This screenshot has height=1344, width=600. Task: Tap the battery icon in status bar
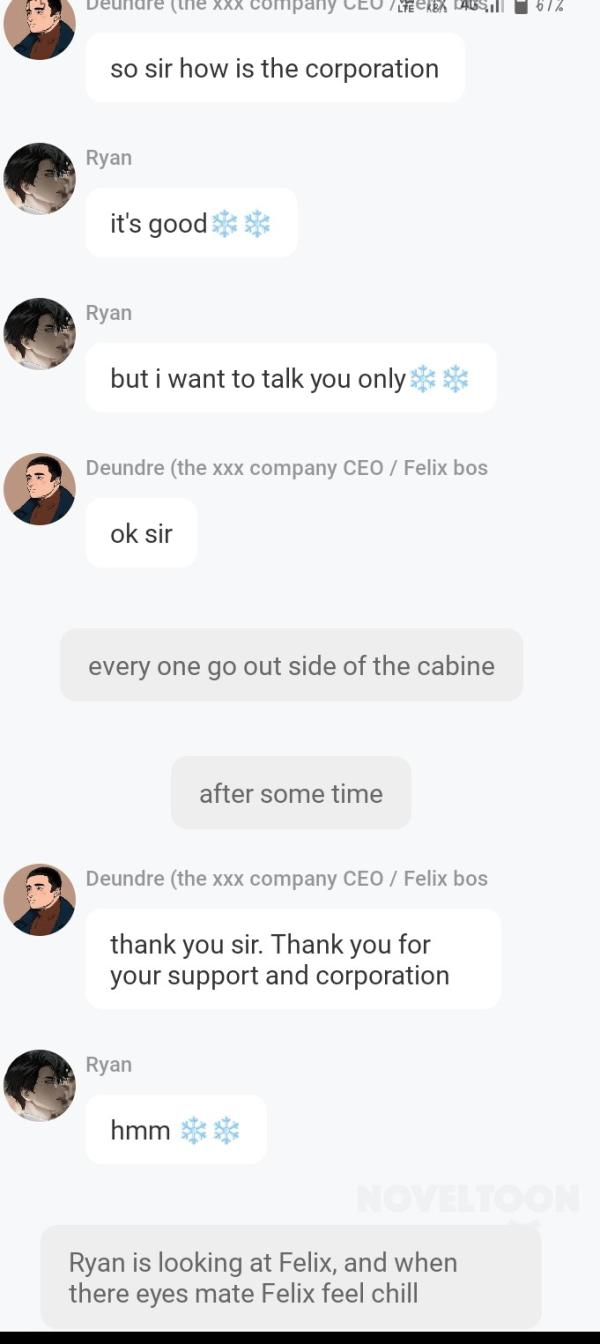521,7
